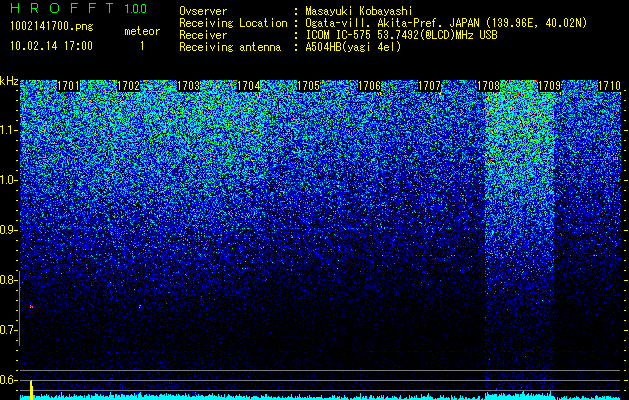Click the 1707 time marker

click(429, 86)
